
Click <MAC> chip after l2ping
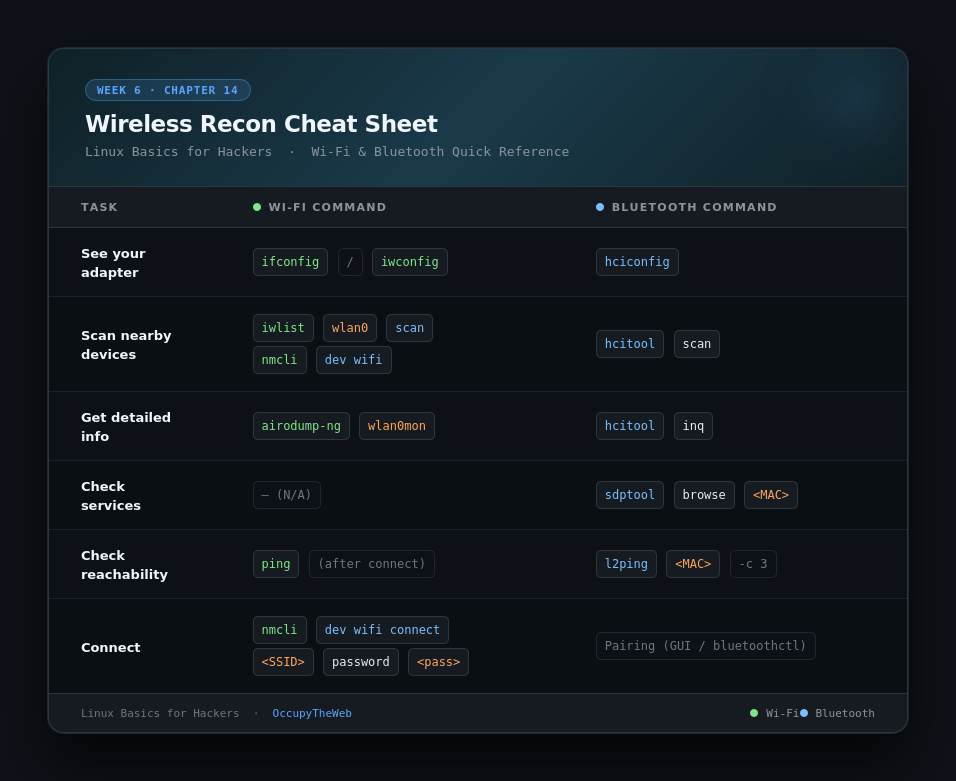pyautogui.click(x=693, y=564)
